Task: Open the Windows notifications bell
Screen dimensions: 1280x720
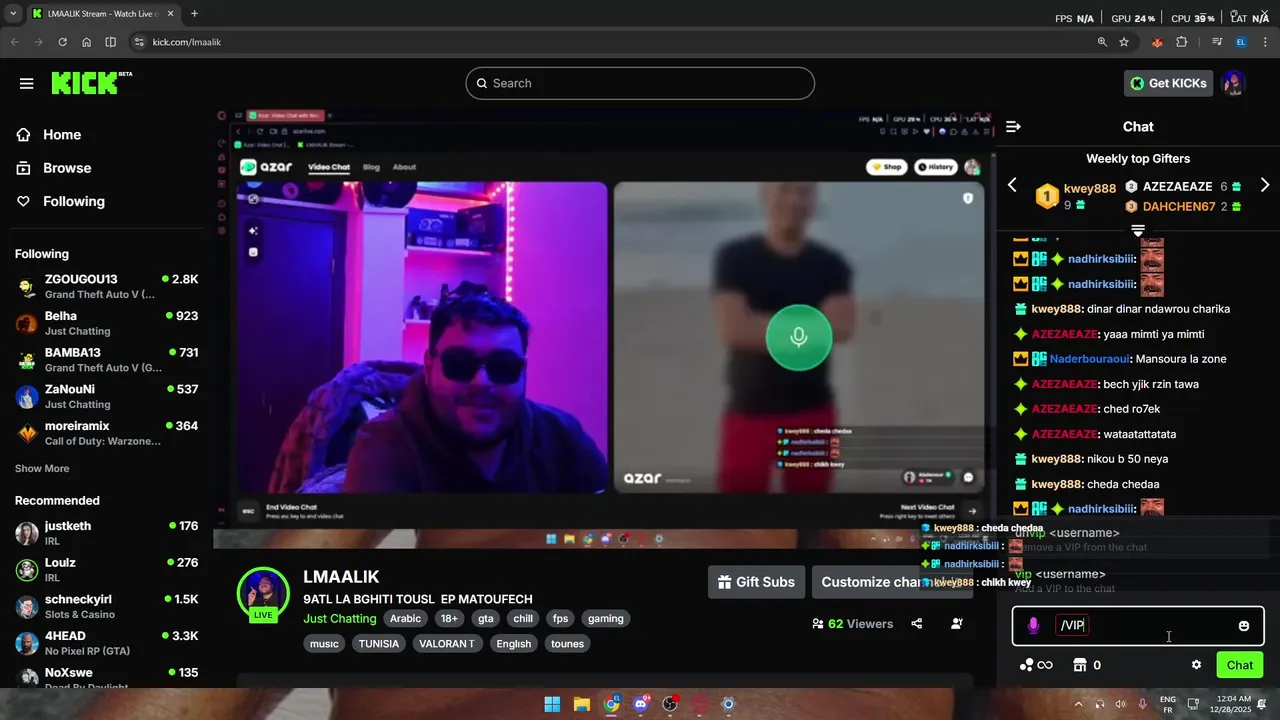Action: tap(1262, 704)
